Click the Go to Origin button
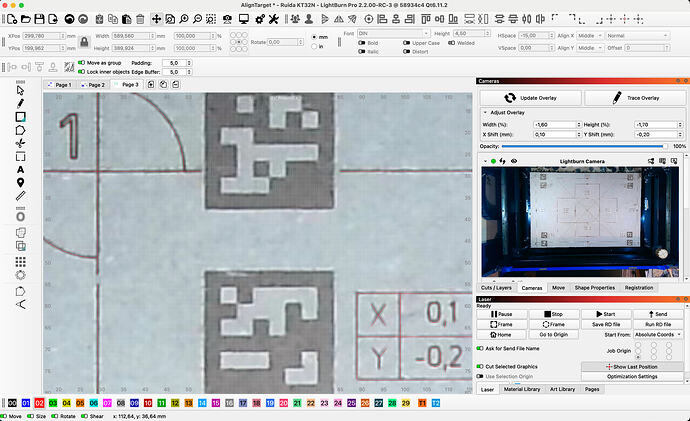690x421 pixels. click(x=554, y=335)
